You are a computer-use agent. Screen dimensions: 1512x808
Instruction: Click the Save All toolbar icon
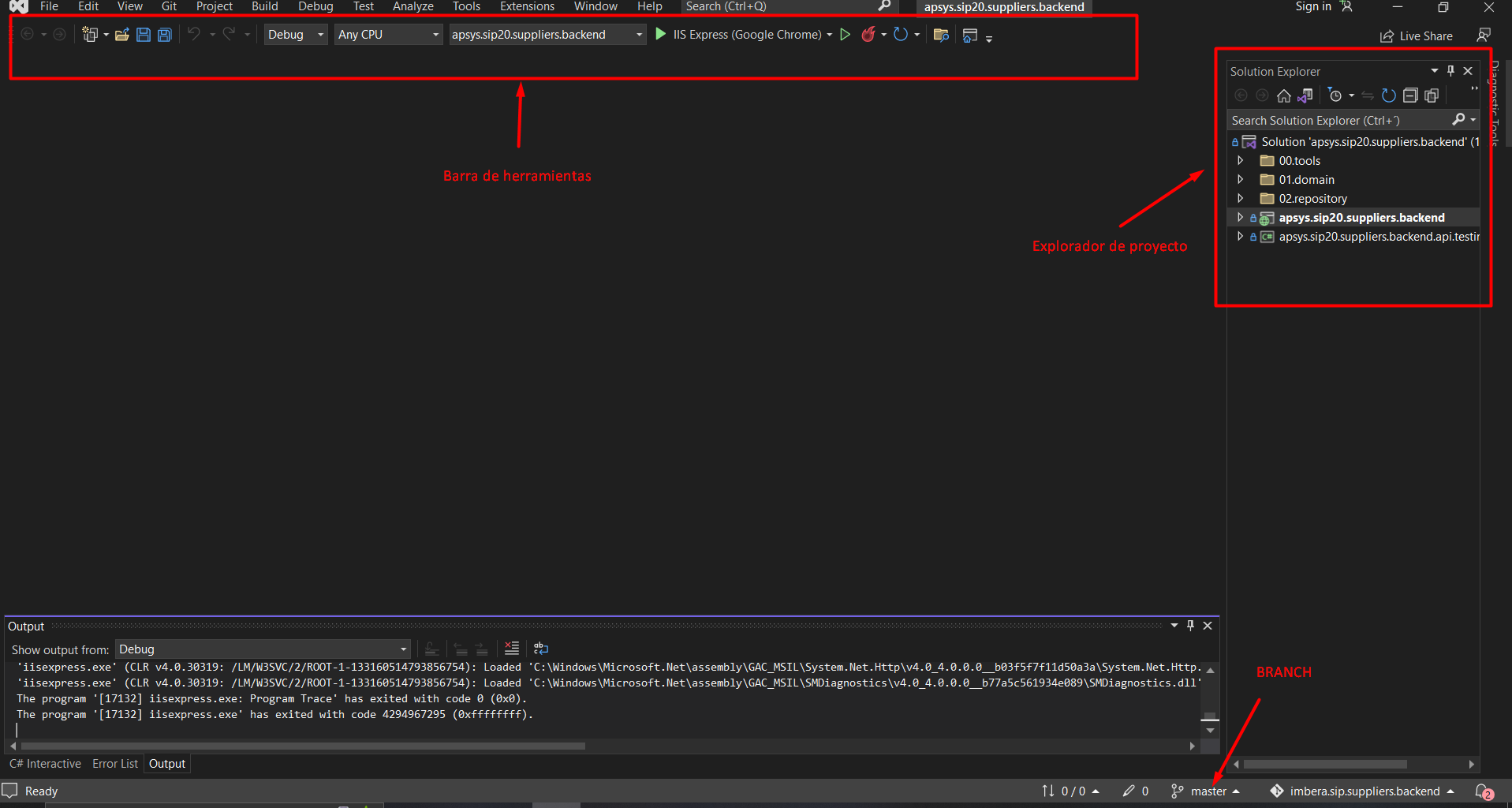[x=164, y=35]
